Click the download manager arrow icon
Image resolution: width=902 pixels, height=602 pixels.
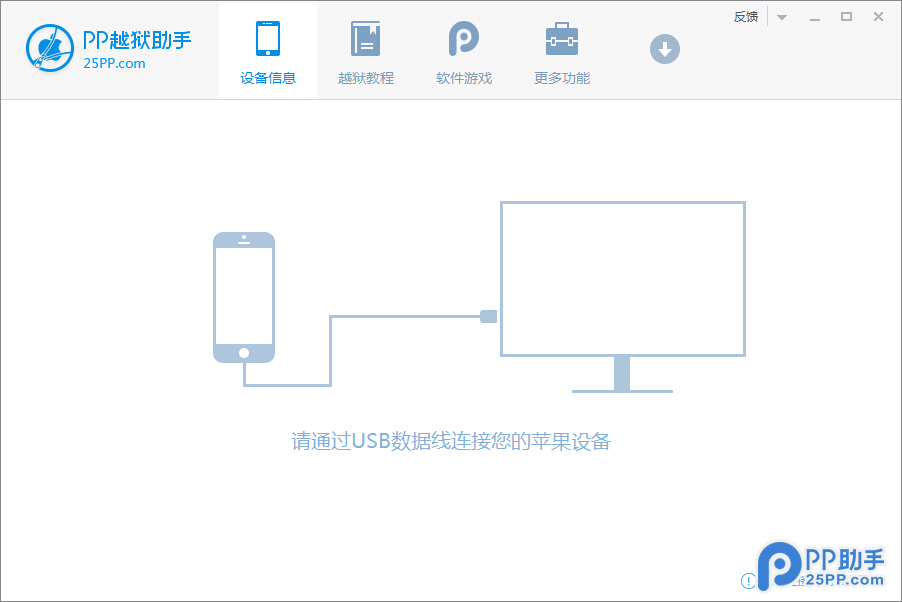(664, 49)
